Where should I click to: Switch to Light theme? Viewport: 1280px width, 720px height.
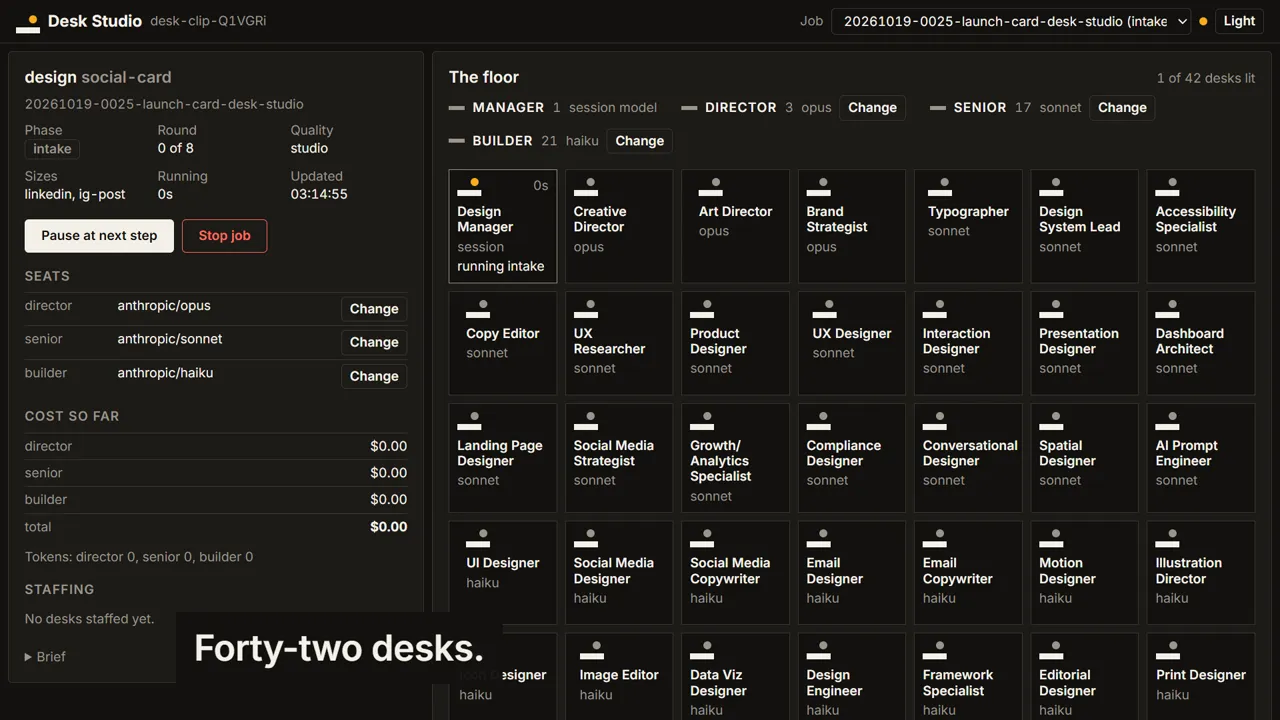[1239, 21]
